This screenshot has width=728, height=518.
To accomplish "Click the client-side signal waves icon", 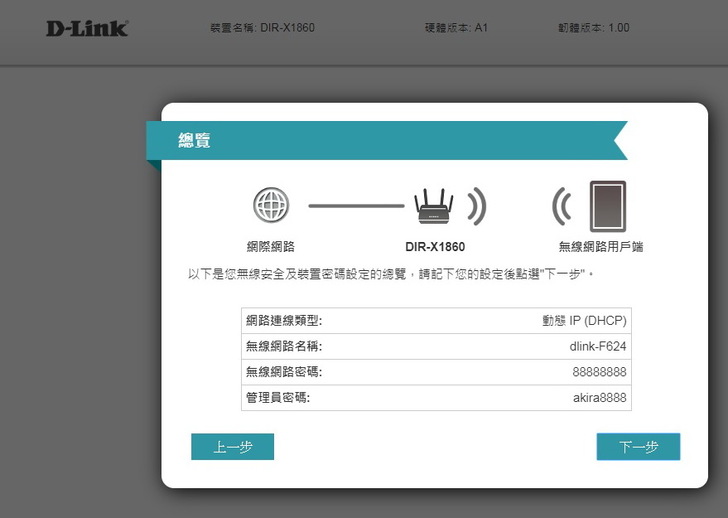I will pyautogui.click(x=562, y=206).
